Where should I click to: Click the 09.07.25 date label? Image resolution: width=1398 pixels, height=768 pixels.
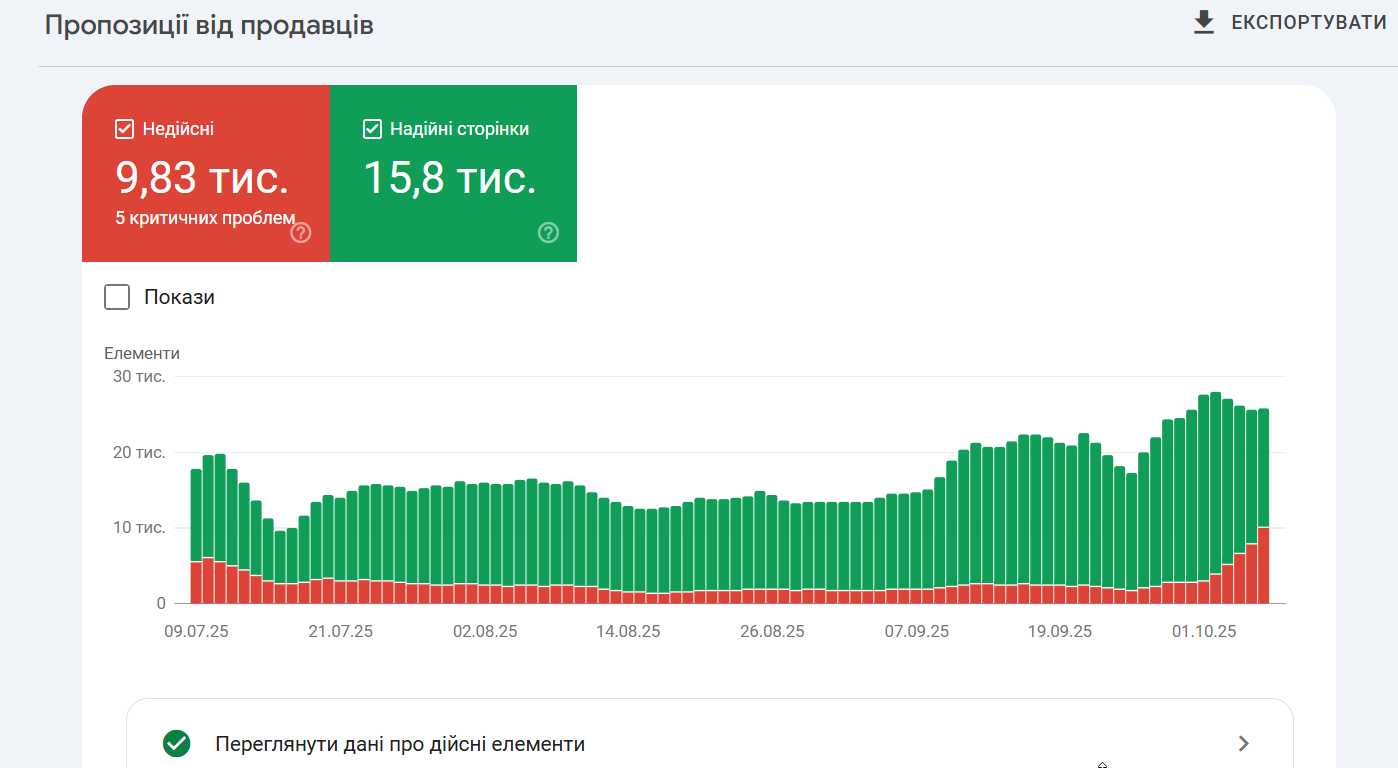click(197, 631)
